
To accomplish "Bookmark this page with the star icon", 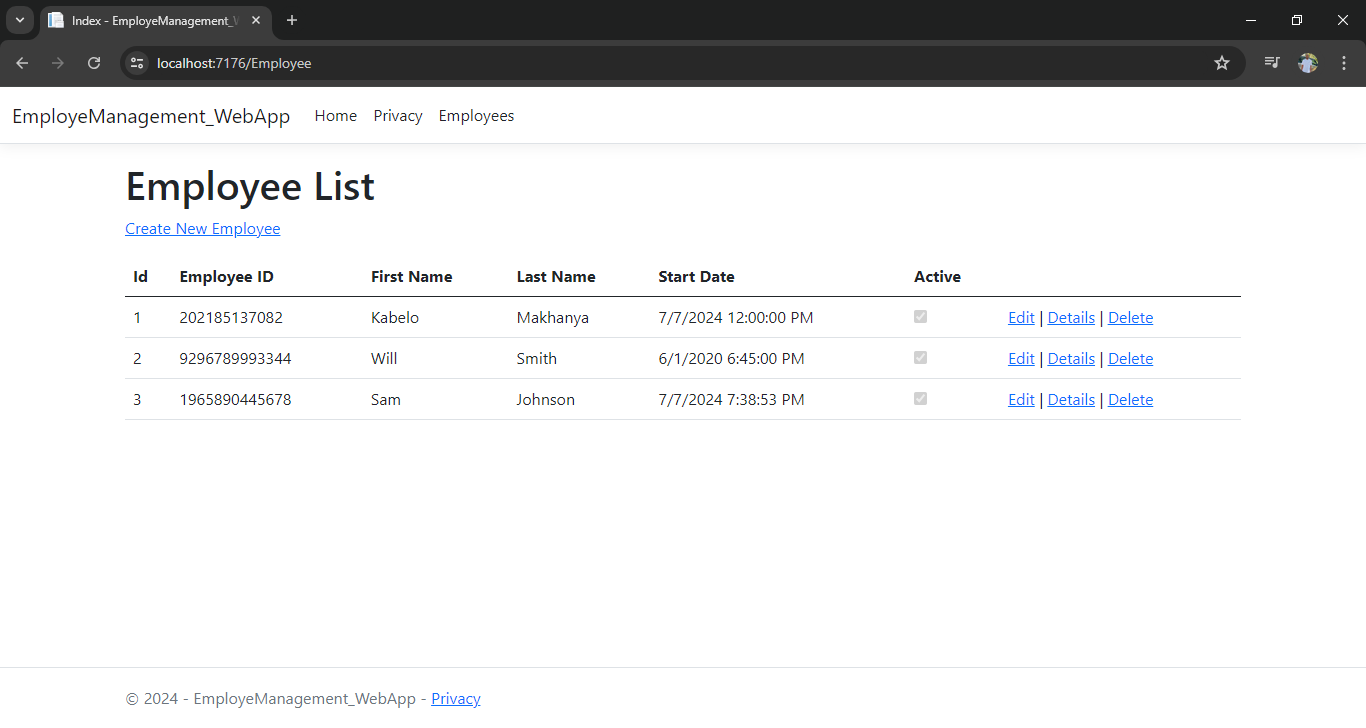I will [1221, 62].
